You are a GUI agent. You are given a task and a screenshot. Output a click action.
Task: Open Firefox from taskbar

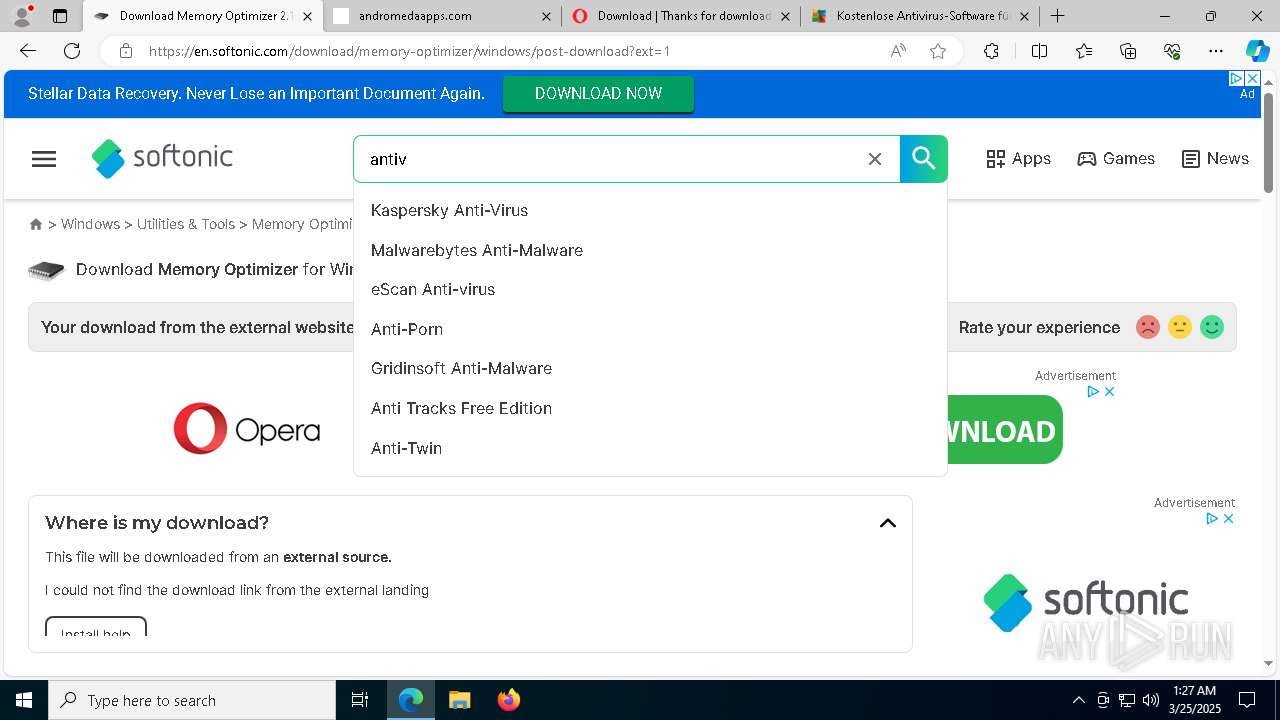tap(508, 700)
